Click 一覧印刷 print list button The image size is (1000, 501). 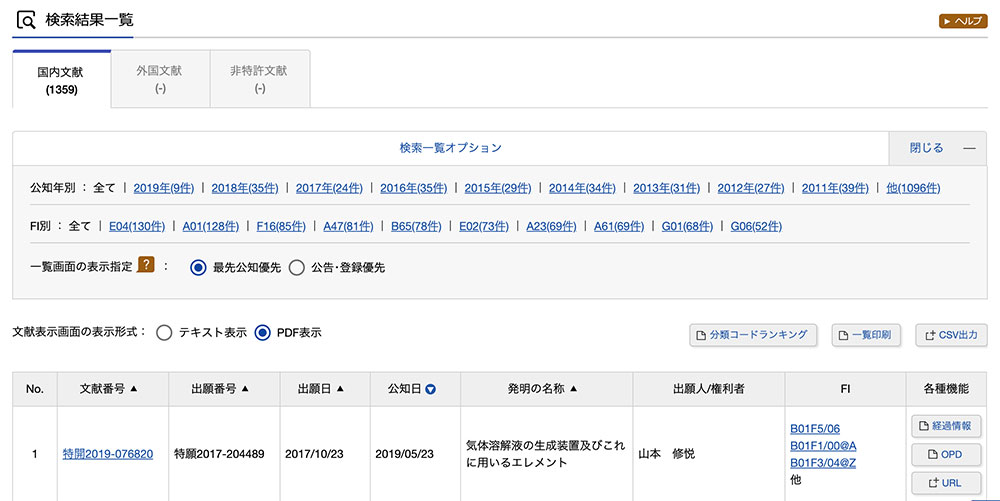coord(865,335)
